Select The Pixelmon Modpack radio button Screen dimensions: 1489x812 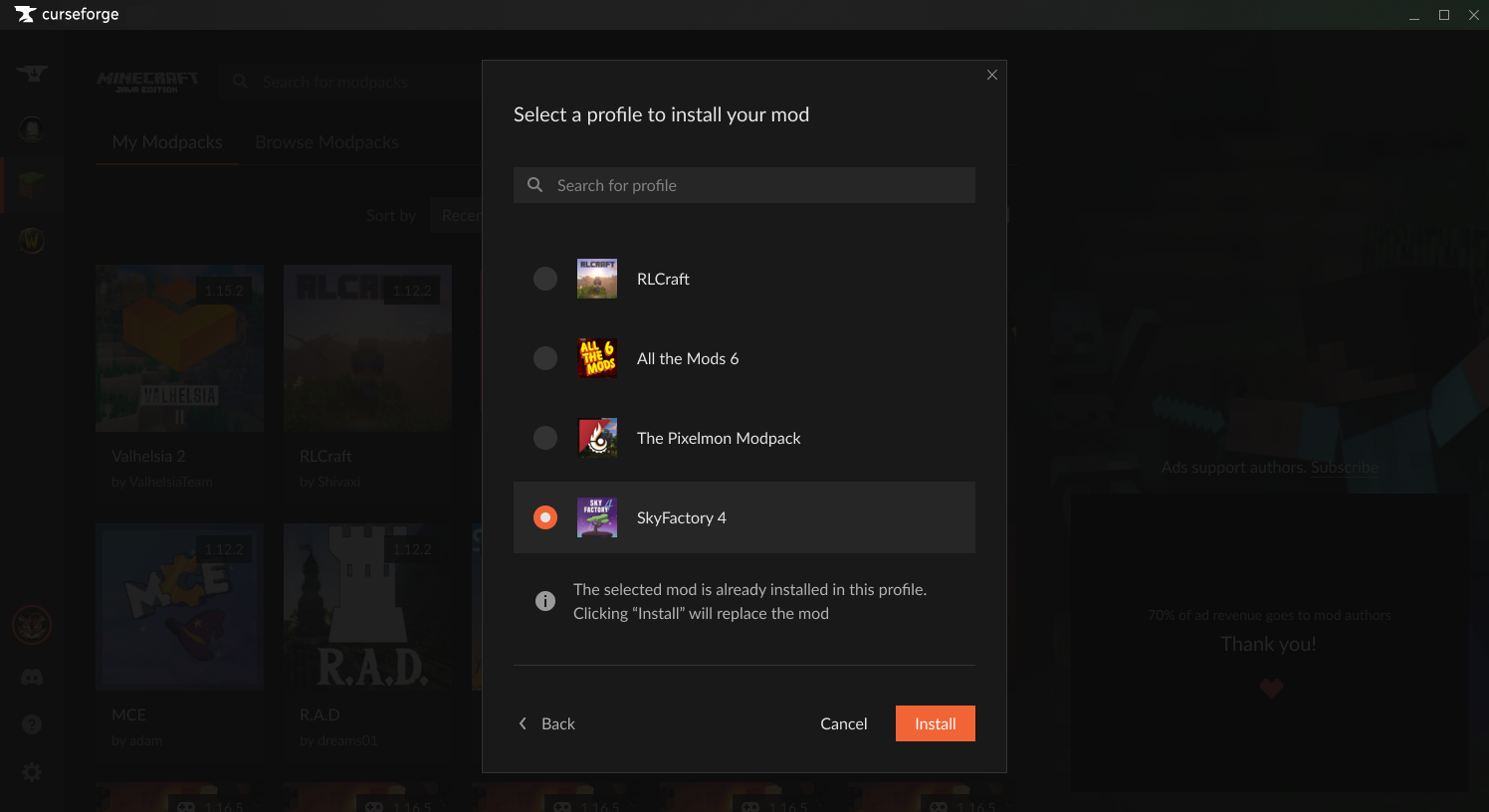[x=545, y=438]
